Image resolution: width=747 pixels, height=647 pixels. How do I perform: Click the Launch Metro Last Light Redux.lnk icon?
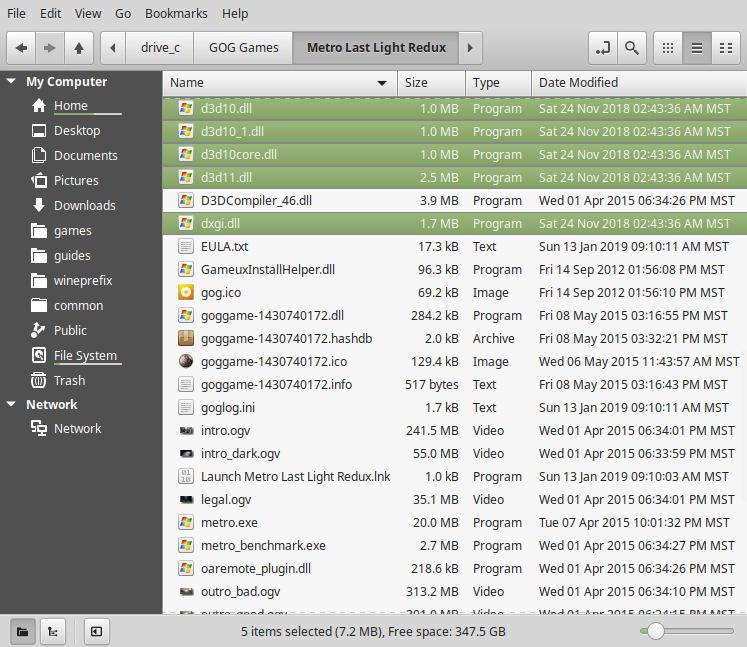point(186,476)
